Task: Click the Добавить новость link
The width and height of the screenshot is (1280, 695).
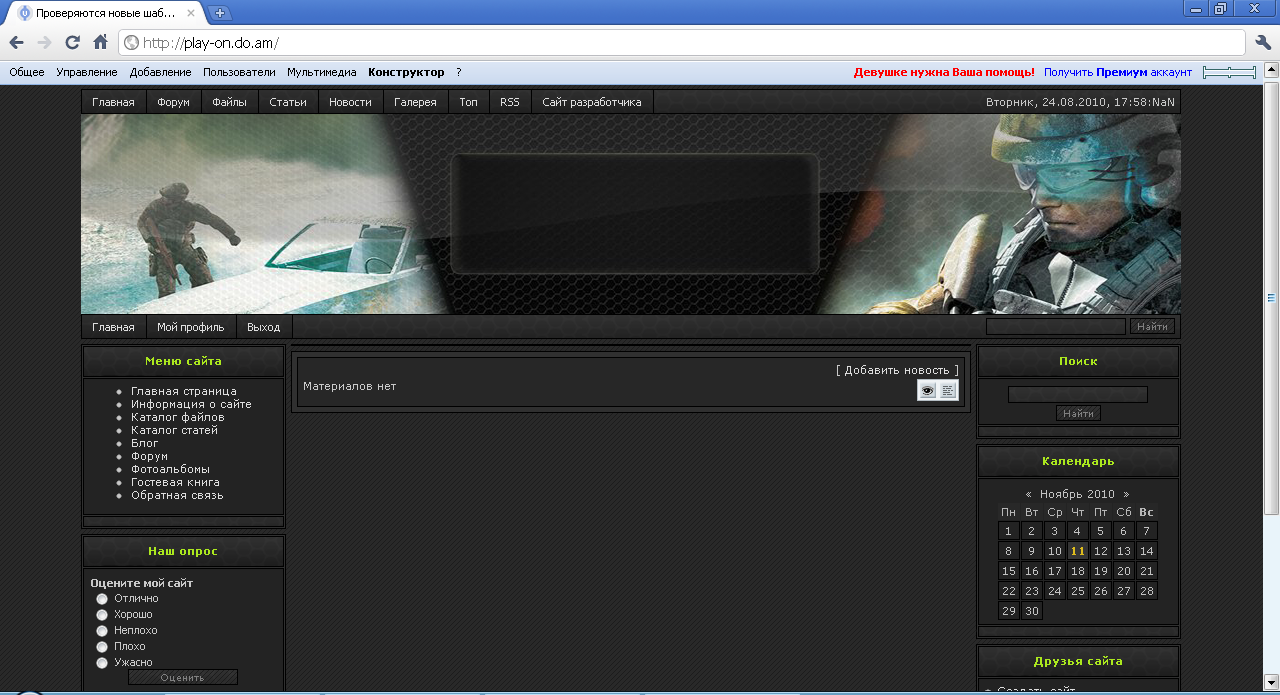Action: (896, 370)
